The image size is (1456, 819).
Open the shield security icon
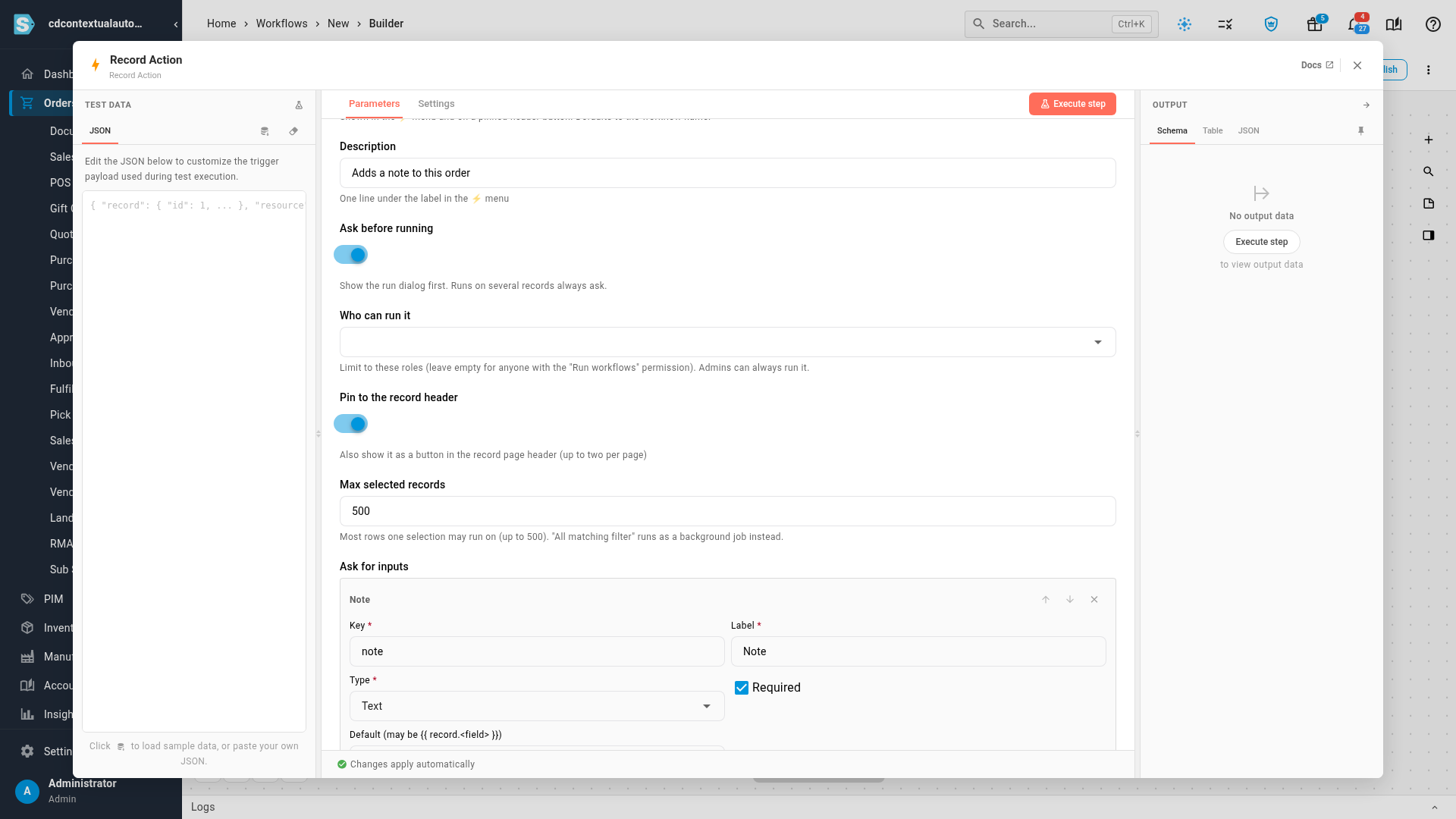pyautogui.click(x=1272, y=24)
